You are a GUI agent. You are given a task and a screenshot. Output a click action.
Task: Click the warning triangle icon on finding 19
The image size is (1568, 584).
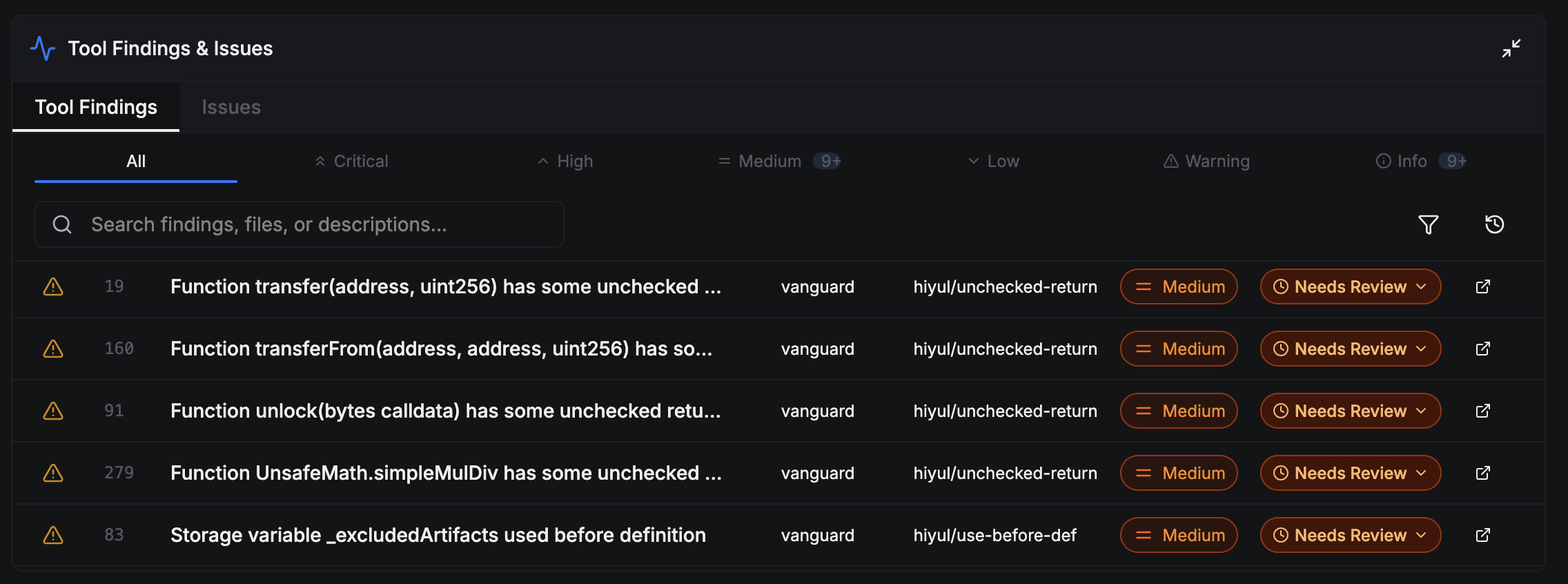pos(53,286)
